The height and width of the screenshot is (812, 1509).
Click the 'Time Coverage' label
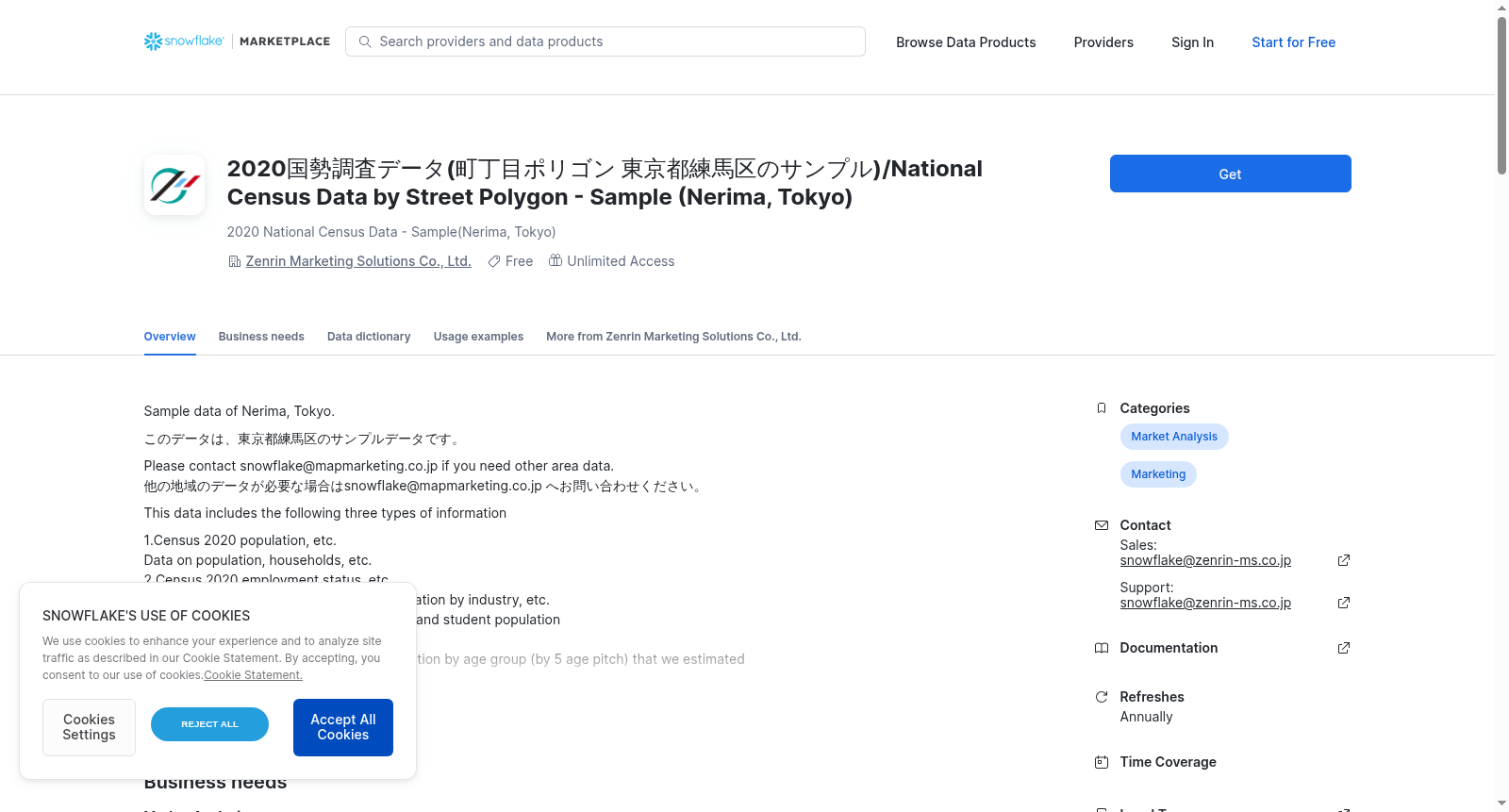(x=1168, y=762)
